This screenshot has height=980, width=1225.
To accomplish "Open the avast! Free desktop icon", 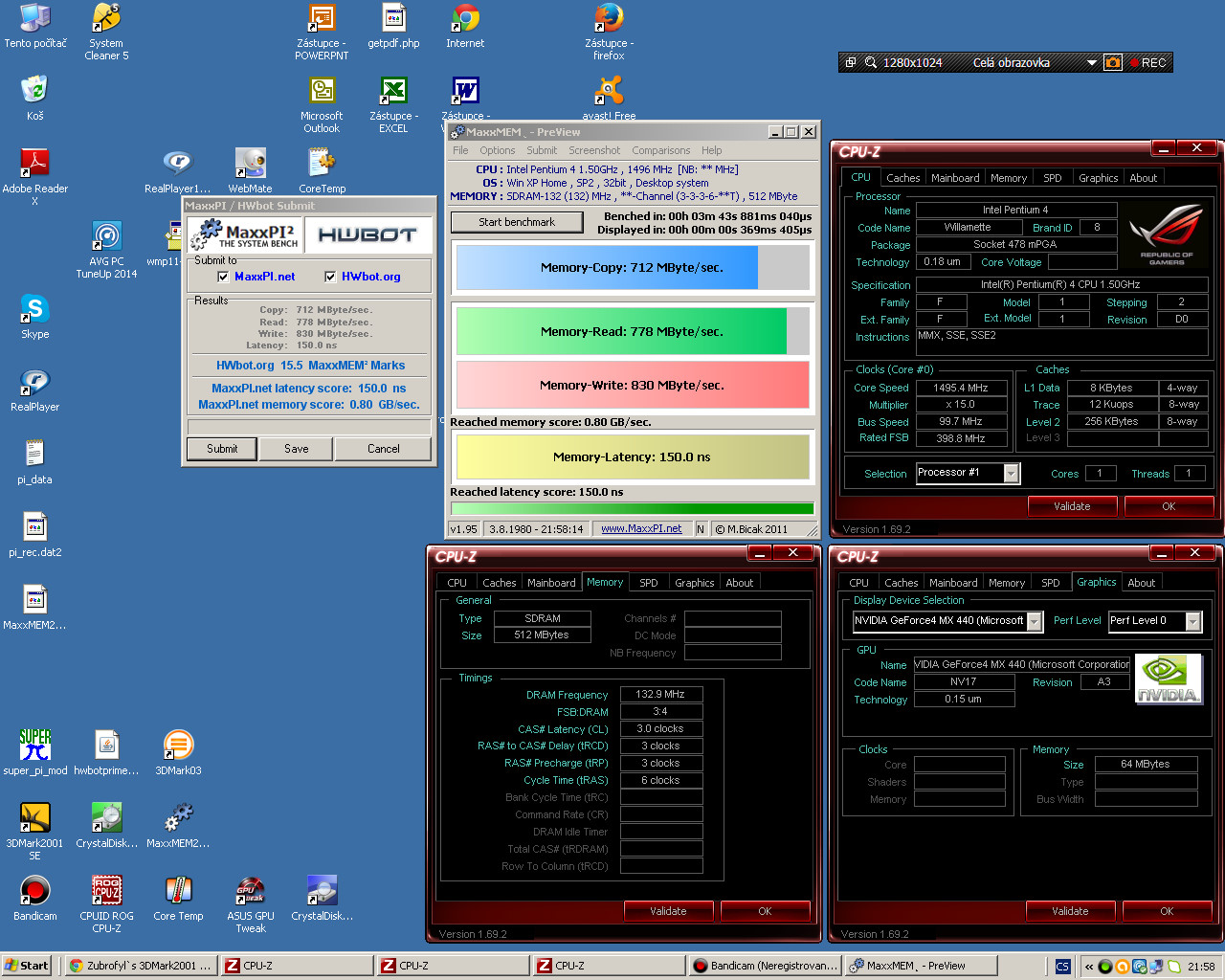I will pyautogui.click(x=609, y=91).
